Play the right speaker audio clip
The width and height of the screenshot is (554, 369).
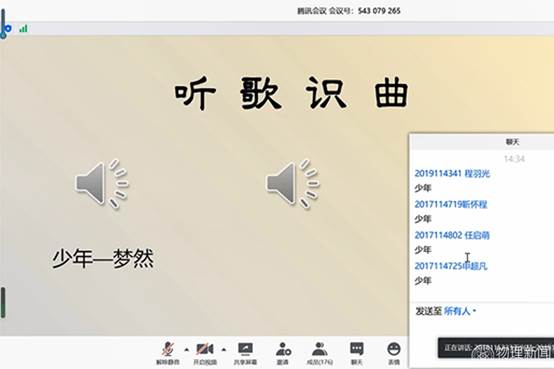coord(293,184)
